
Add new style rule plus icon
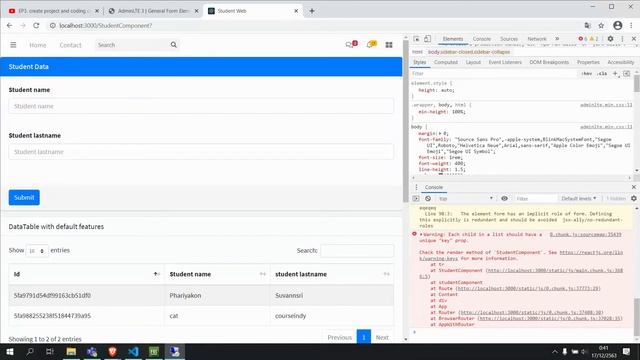616,73
